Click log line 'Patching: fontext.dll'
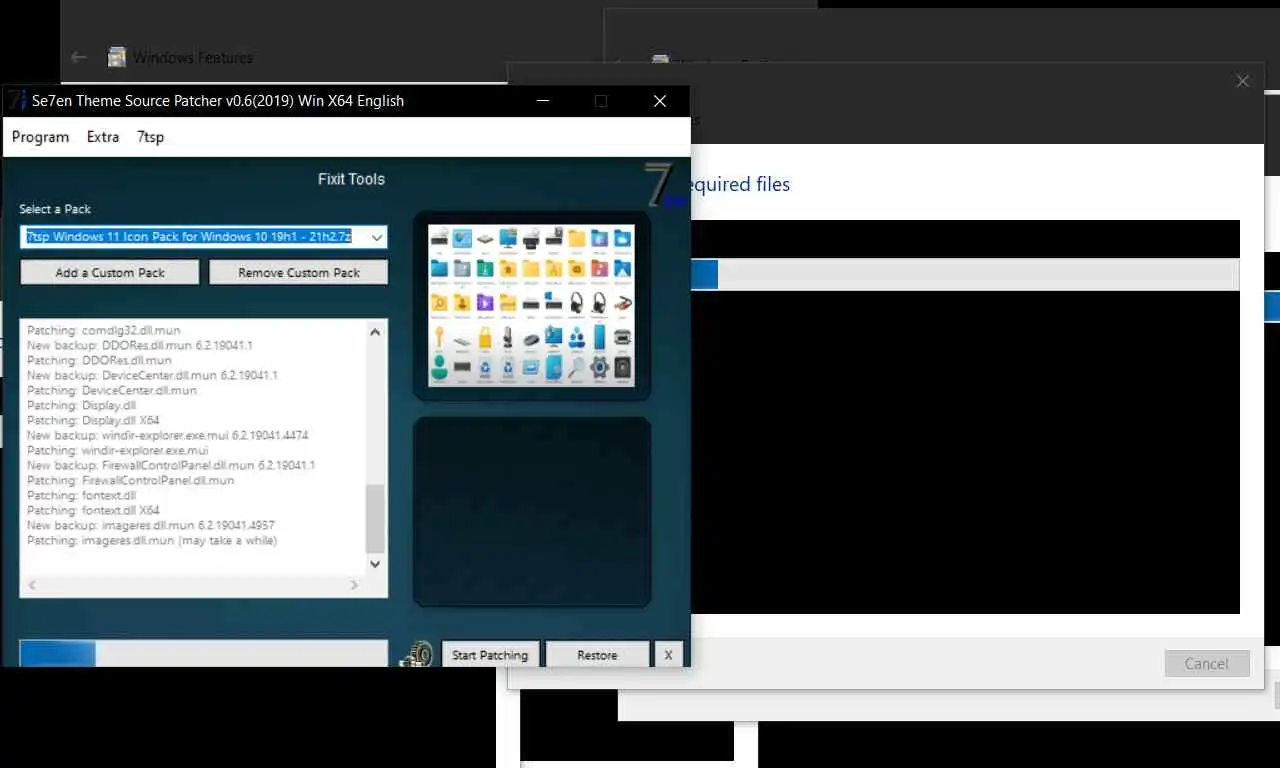The height and width of the screenshot is (768, 1280). [x=81, y=495]
